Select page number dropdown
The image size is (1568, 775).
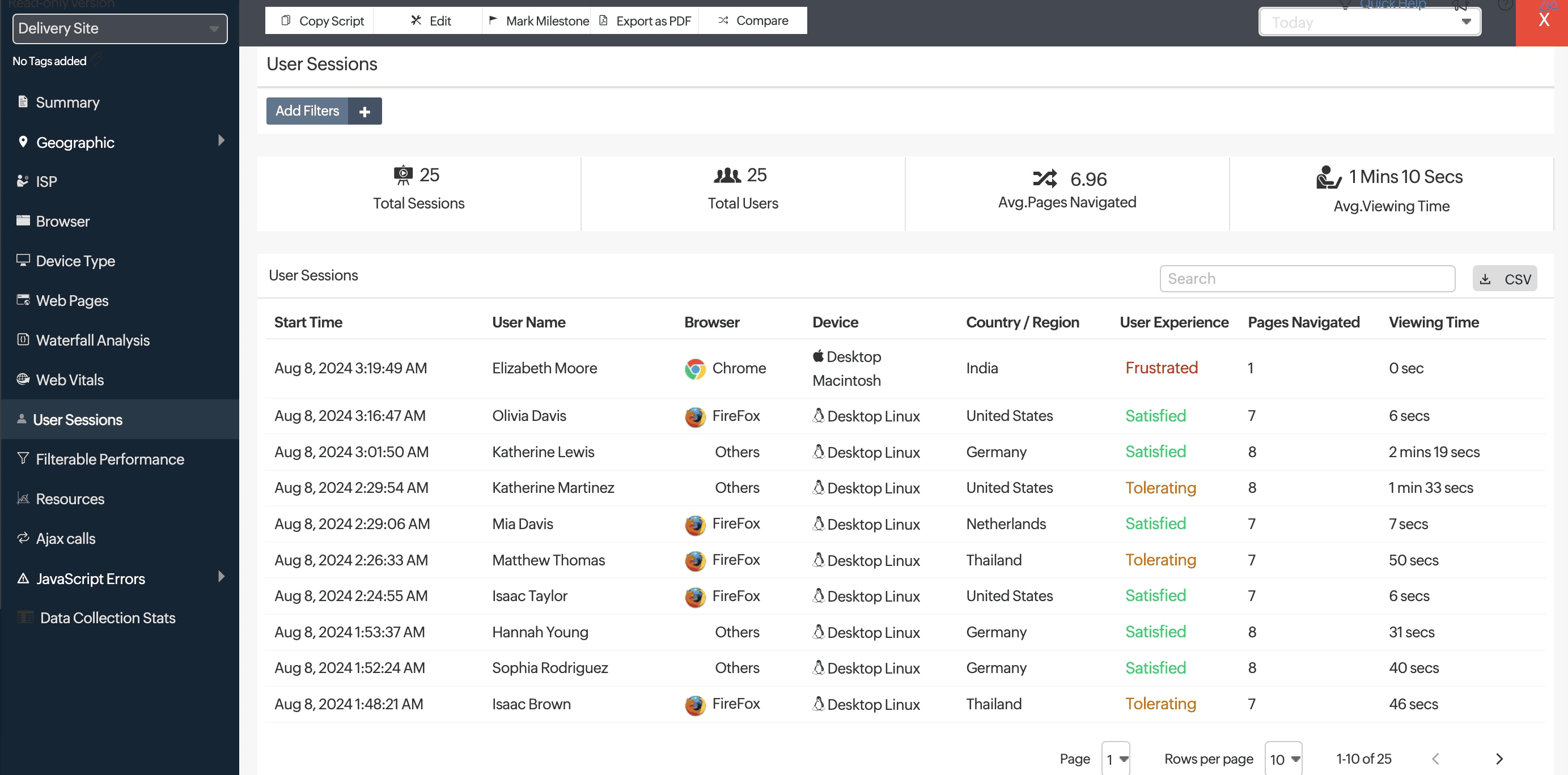point(1116,757)
